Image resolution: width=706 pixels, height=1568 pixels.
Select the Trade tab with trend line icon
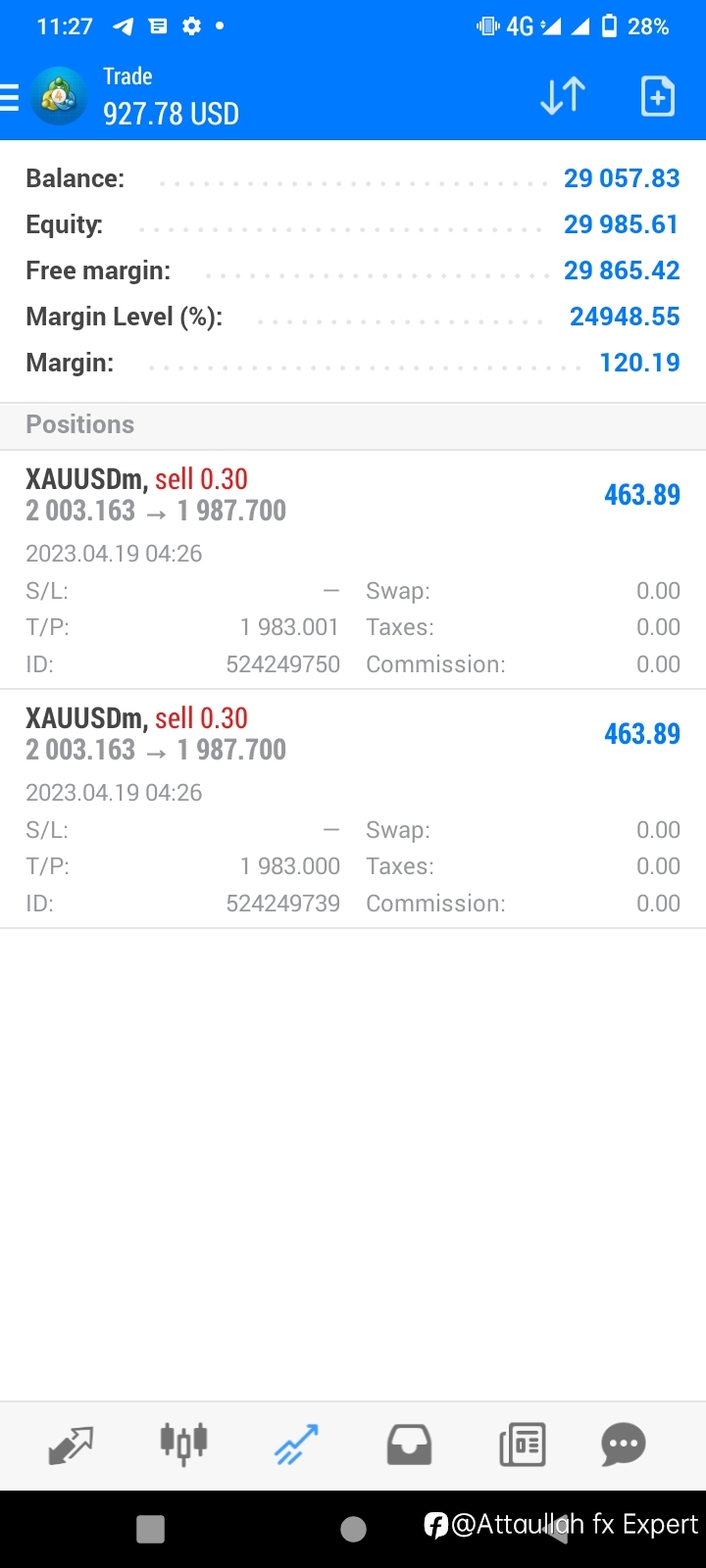click(296, 1445)
